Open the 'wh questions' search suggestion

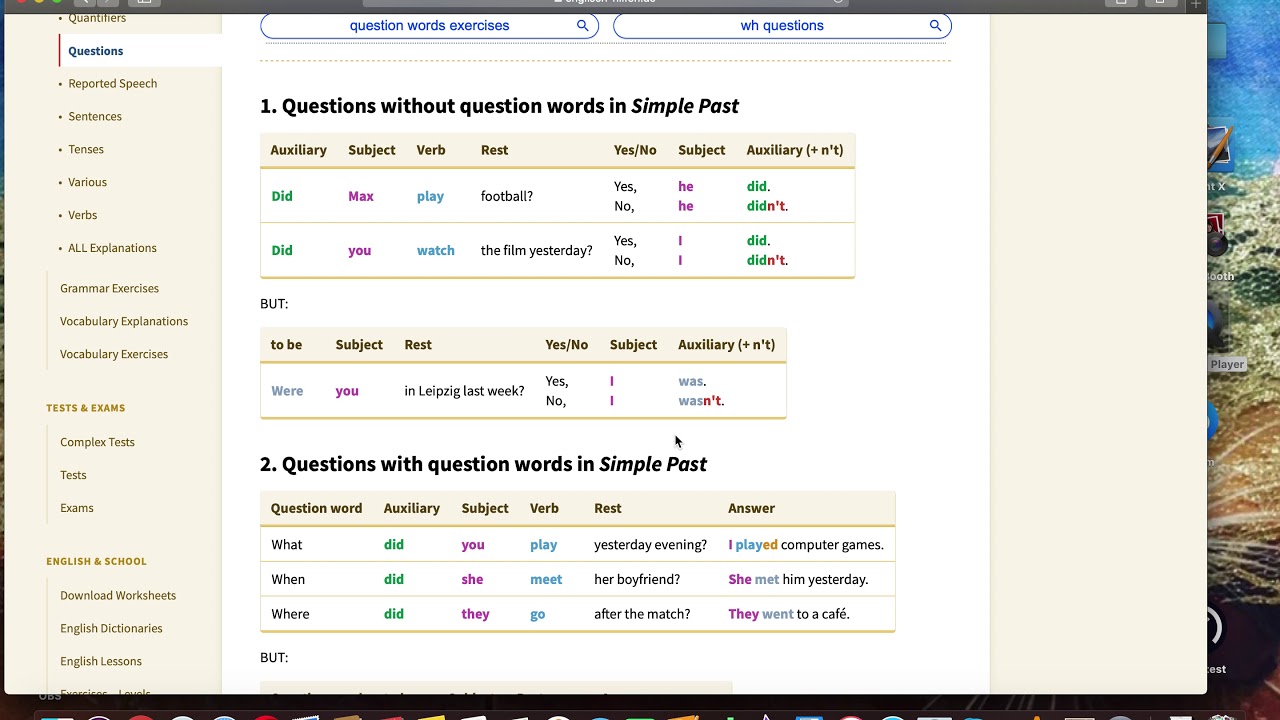point(782,26)
